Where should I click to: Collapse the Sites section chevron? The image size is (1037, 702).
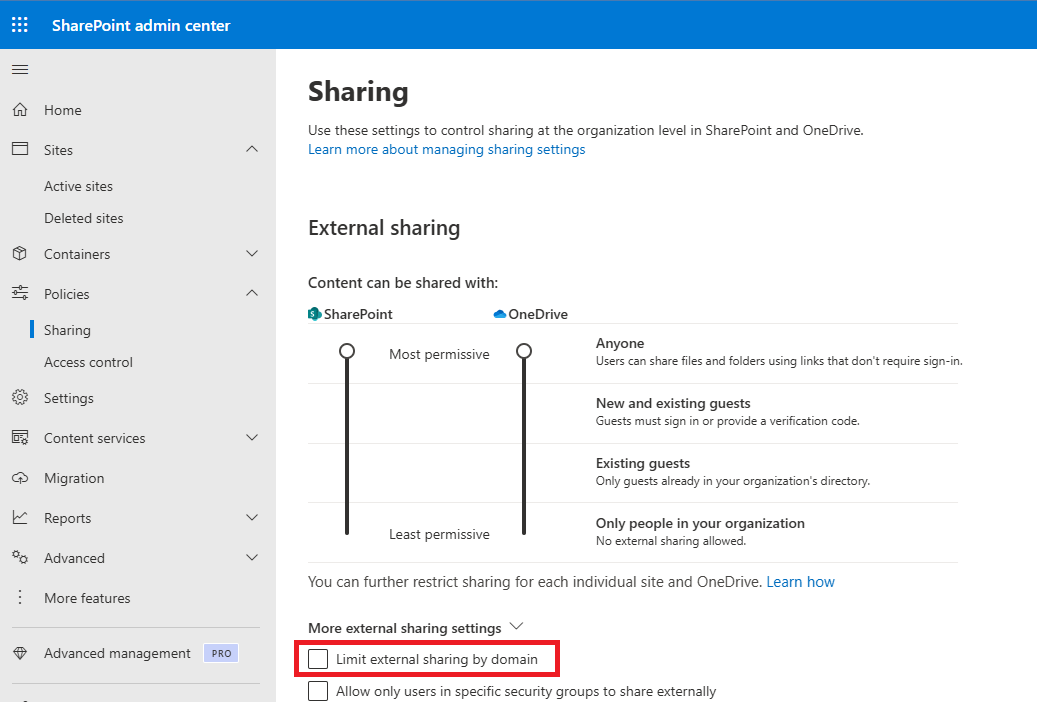click(252, 150)
